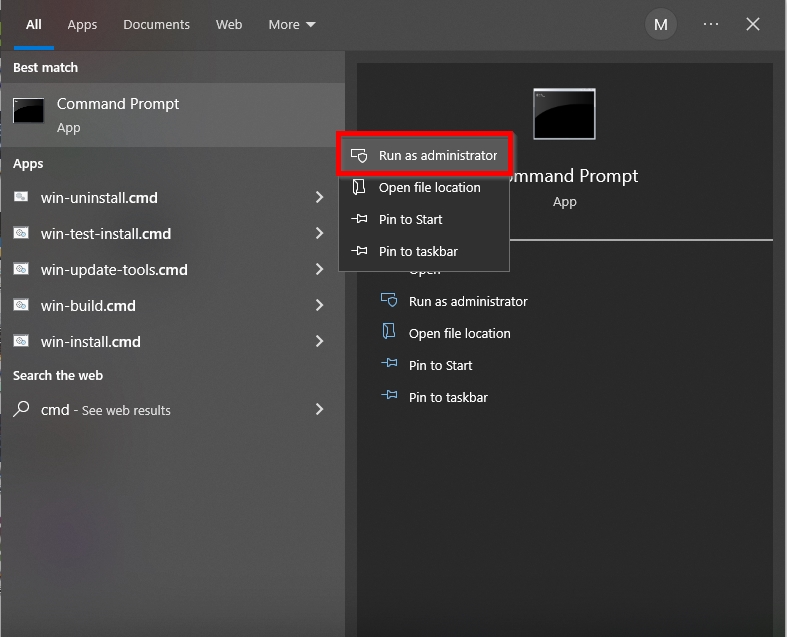Click the folder icon beside Open file location in preview pane
The height and width of the screenshot is (637, 787).
[389, 333]
